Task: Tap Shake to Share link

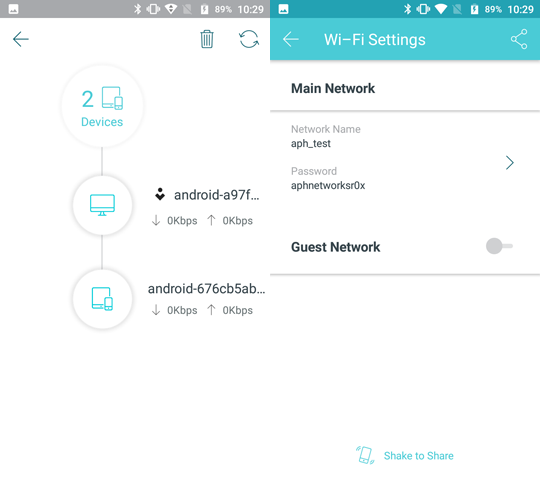Action: (x=418, y=456)
